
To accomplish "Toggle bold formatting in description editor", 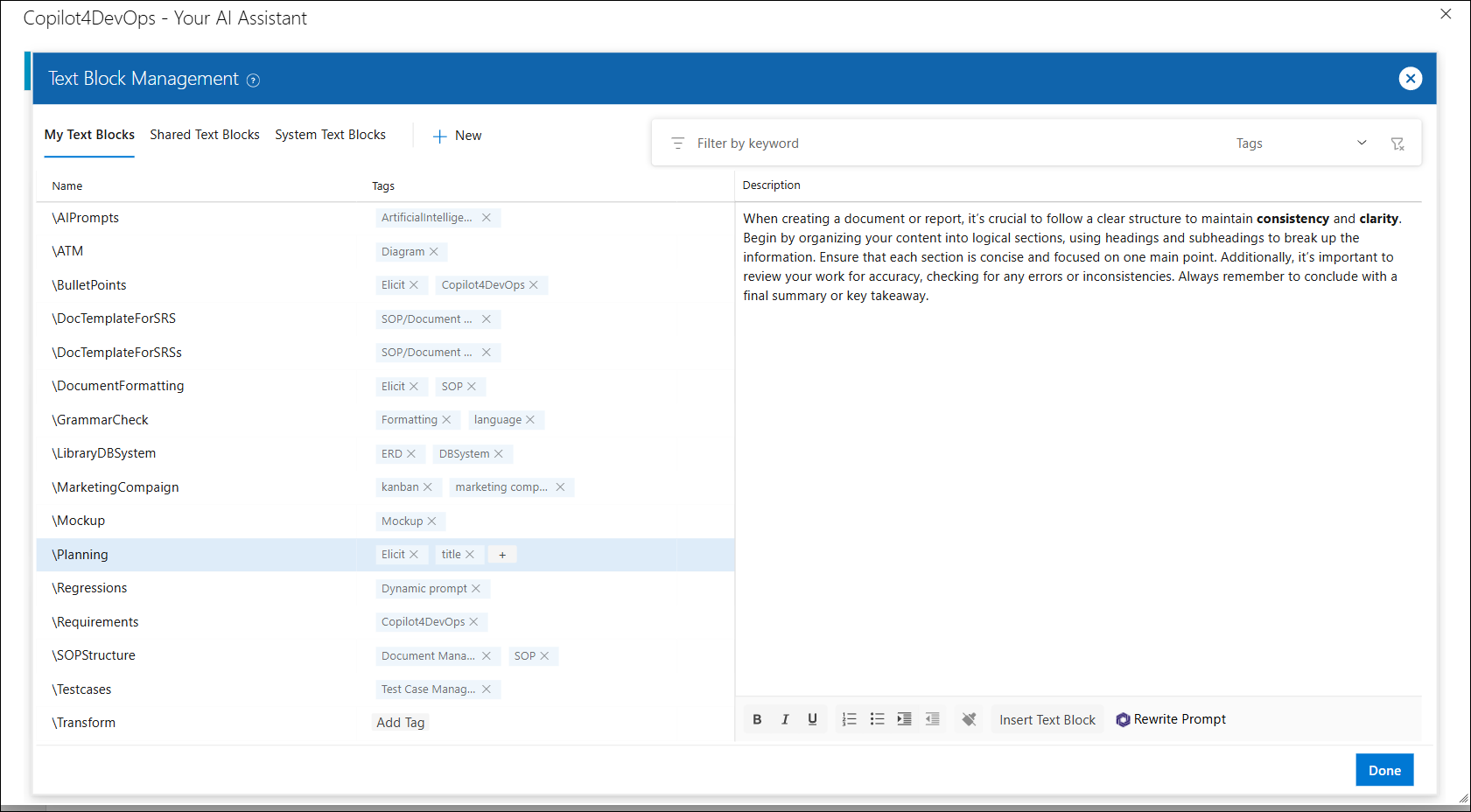I will [757, 719].
